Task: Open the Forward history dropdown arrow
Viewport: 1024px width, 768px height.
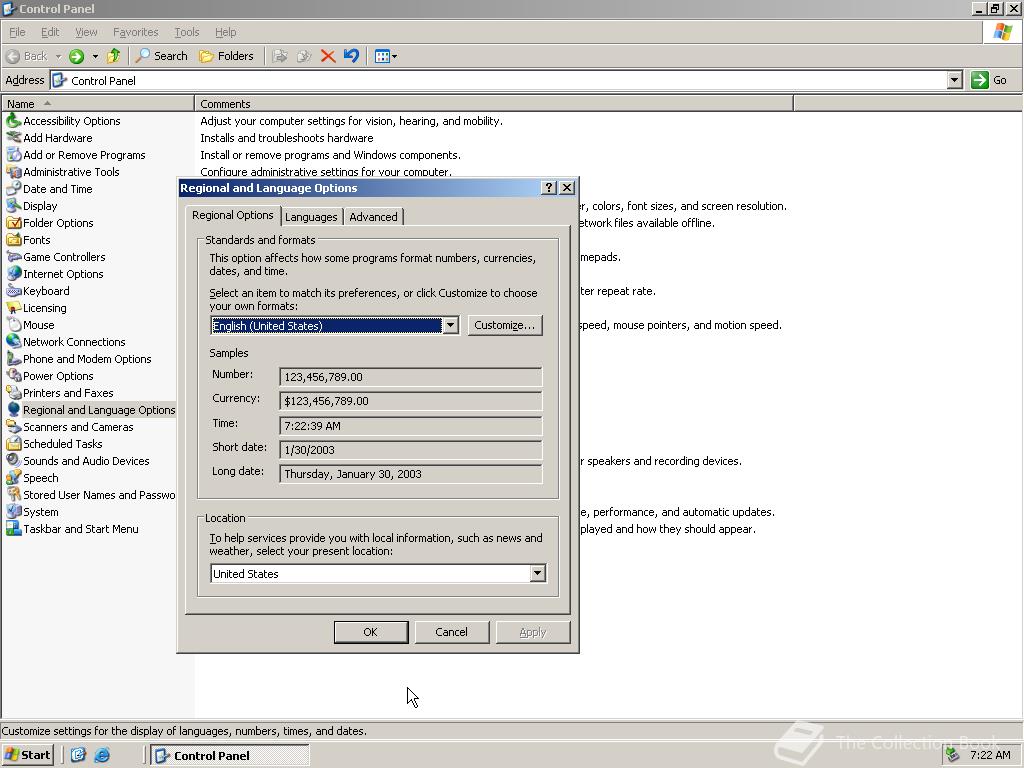Action: click(x=95, y=56)
